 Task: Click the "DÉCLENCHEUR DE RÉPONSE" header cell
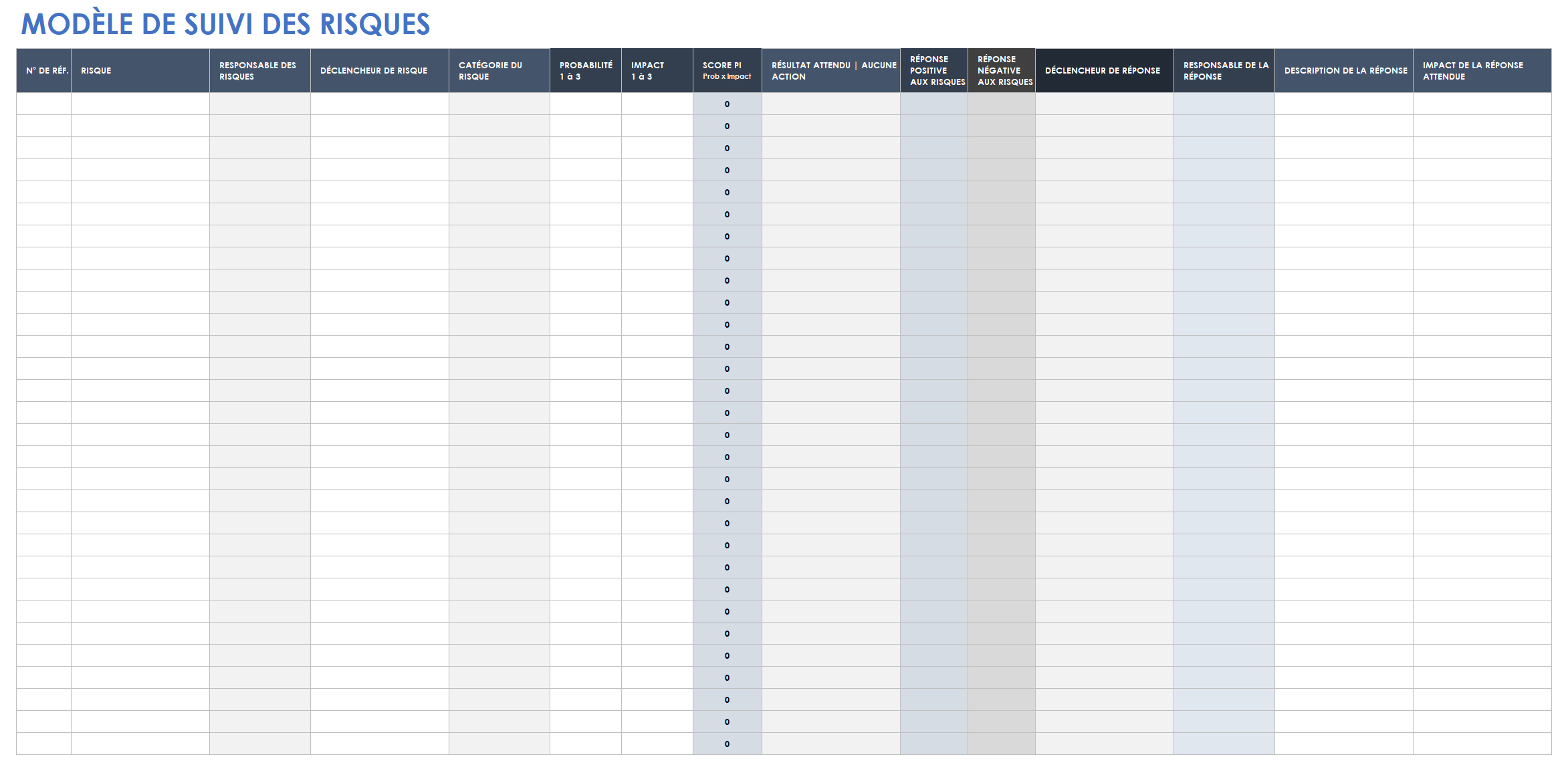1105,70
